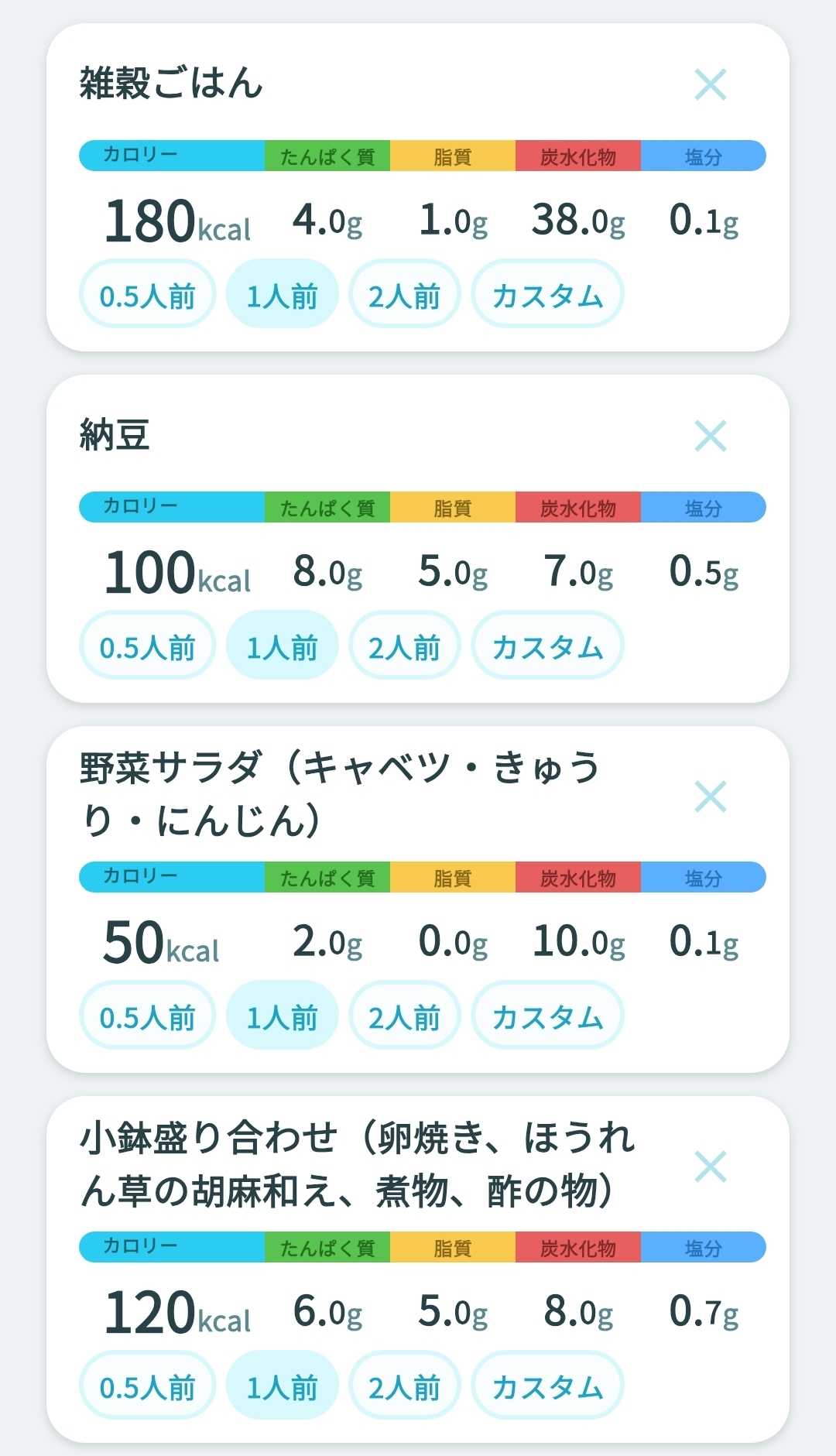The height and width of the screenshot is (1456, 836).
Task: Delete the 野菜サラダ card using X icon
Action: click(710, 797)
